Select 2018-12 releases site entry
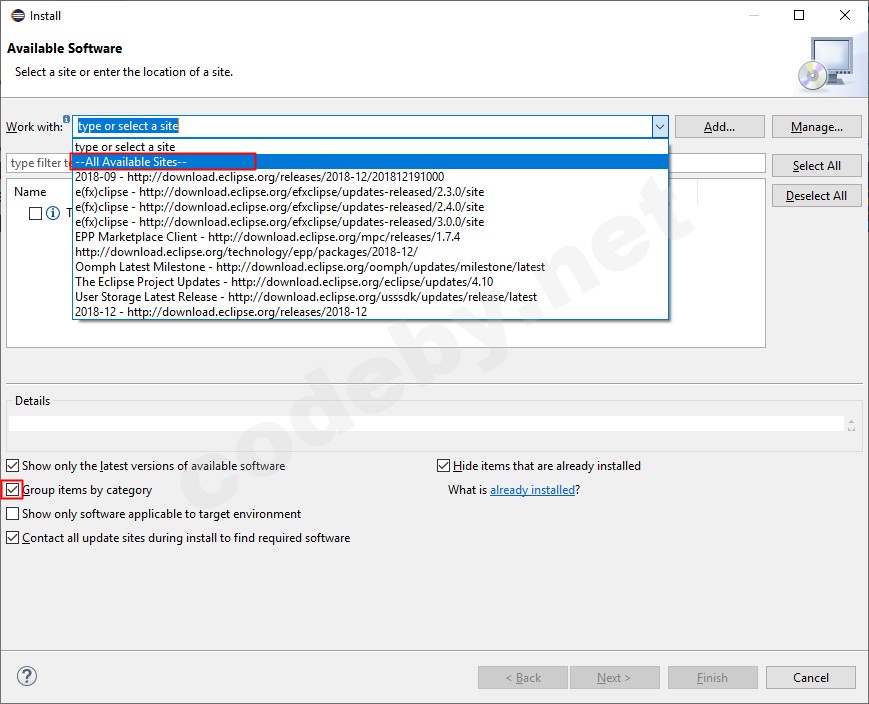 pyautogui.click(x=370, y=312)
